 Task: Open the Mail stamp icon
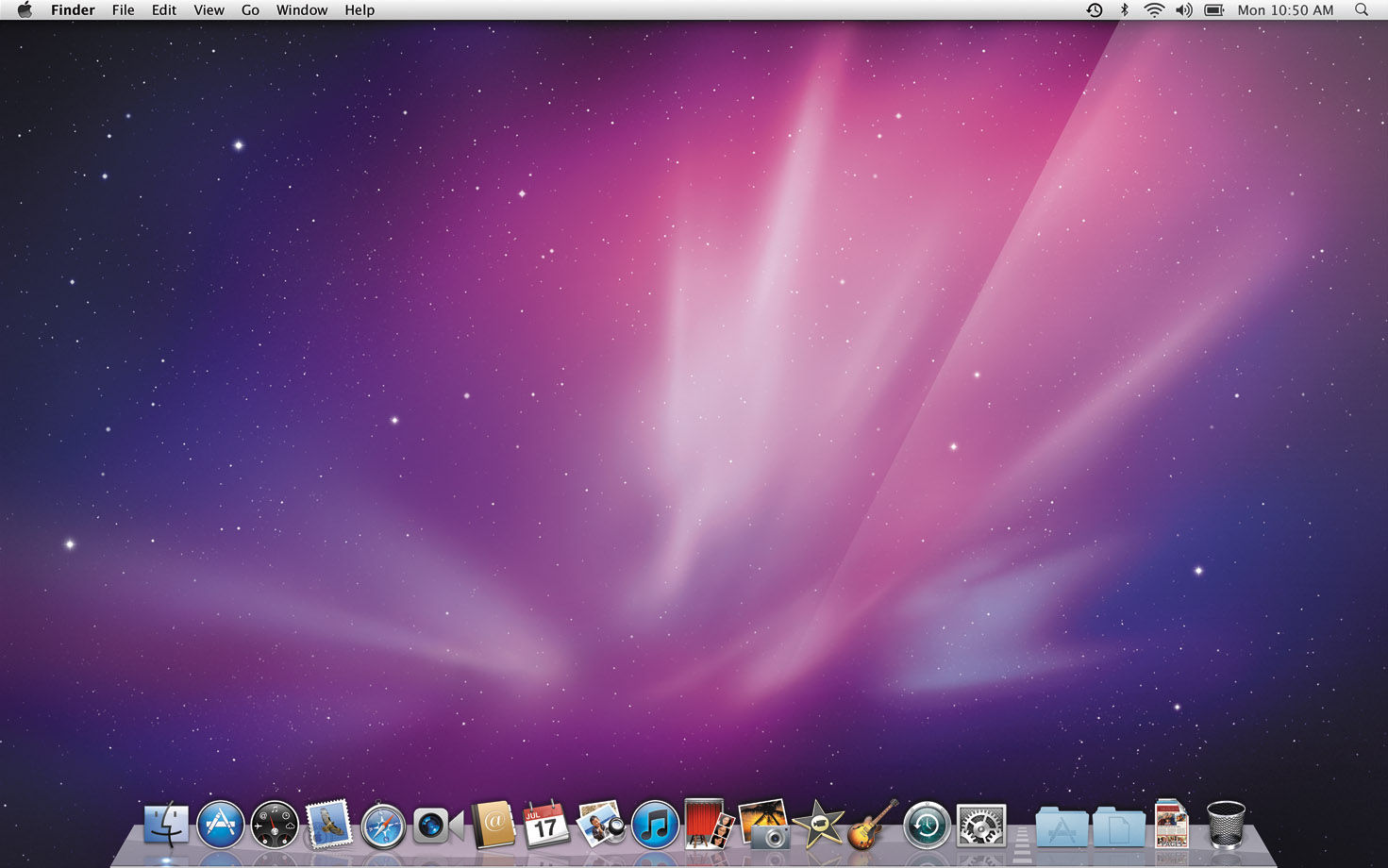pyautogui.click(x=329, y=826)
